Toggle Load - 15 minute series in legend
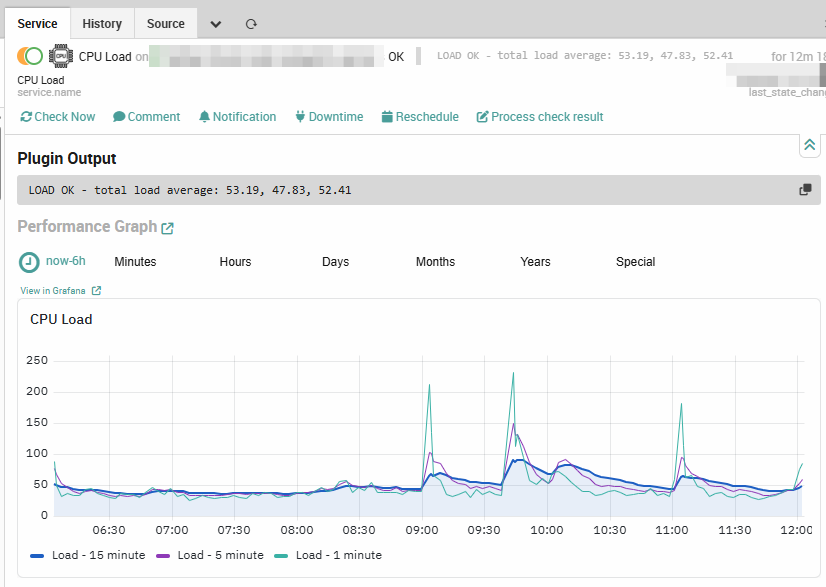826x587 pixels. click(x=87, y=555)
